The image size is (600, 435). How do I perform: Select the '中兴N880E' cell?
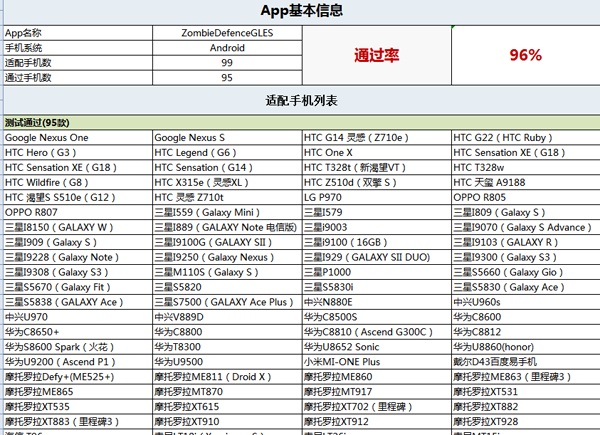click(x=377, y=302)
